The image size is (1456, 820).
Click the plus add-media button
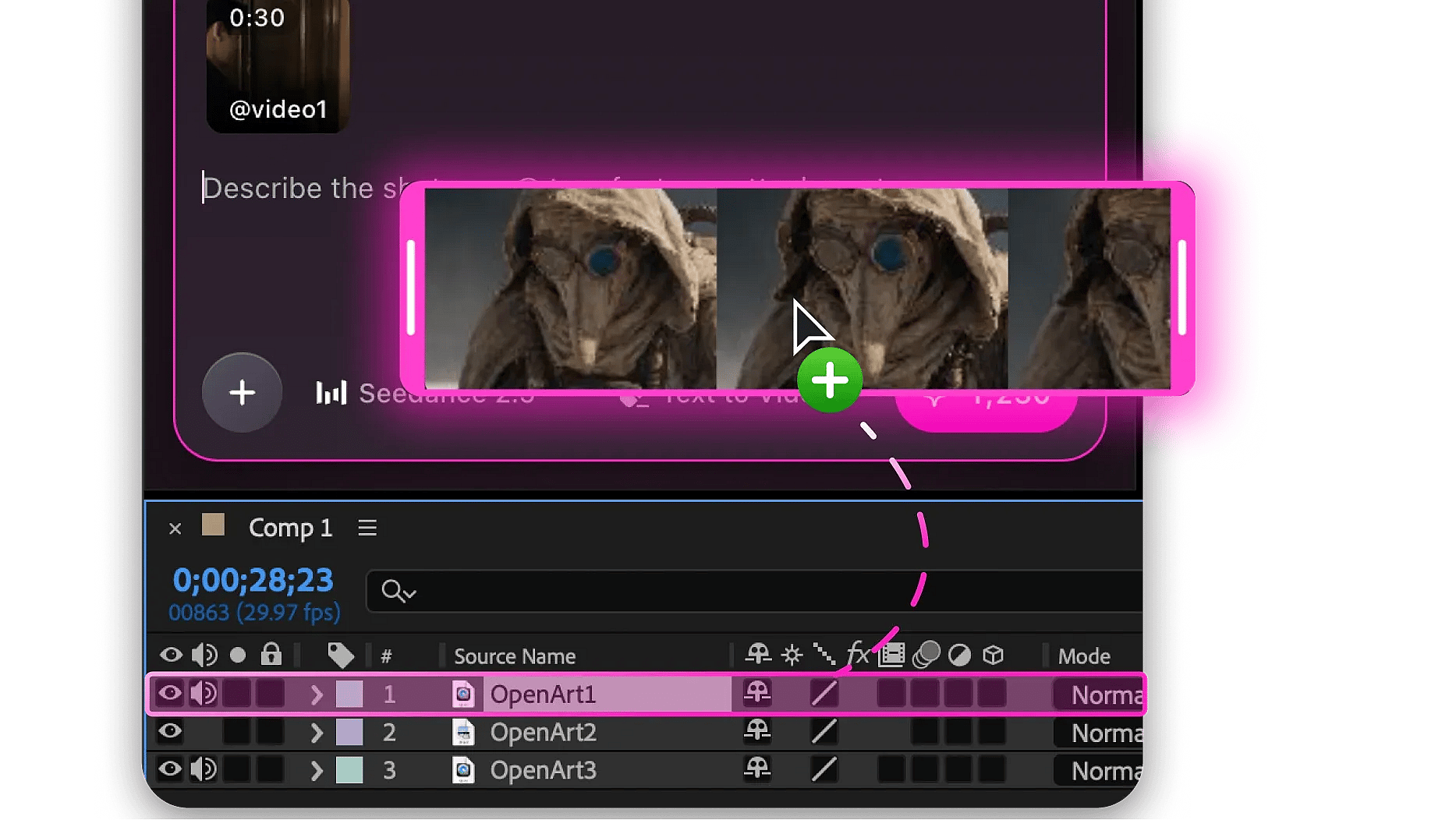(242, 392)
